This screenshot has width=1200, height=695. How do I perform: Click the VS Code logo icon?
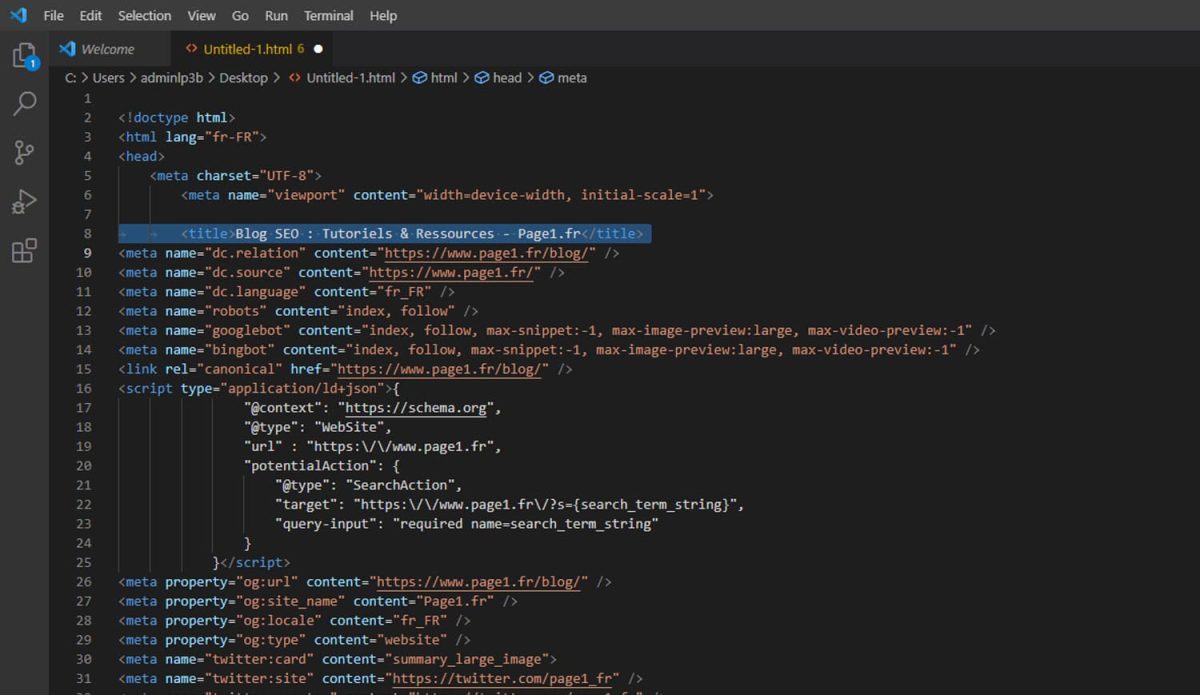click(18, 15)
